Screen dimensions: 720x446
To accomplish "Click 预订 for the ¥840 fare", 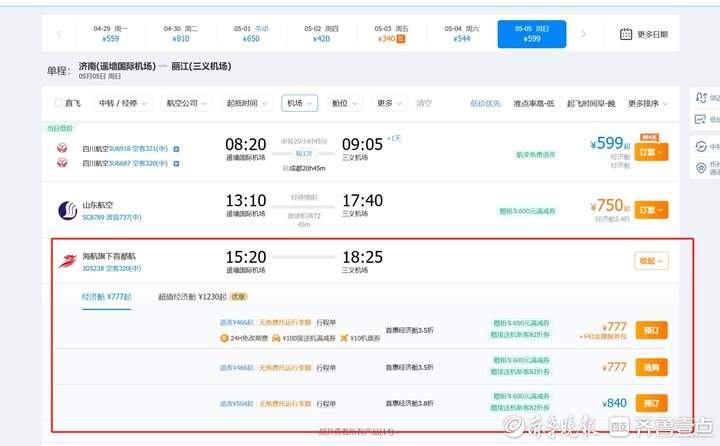I will point(651,403).
